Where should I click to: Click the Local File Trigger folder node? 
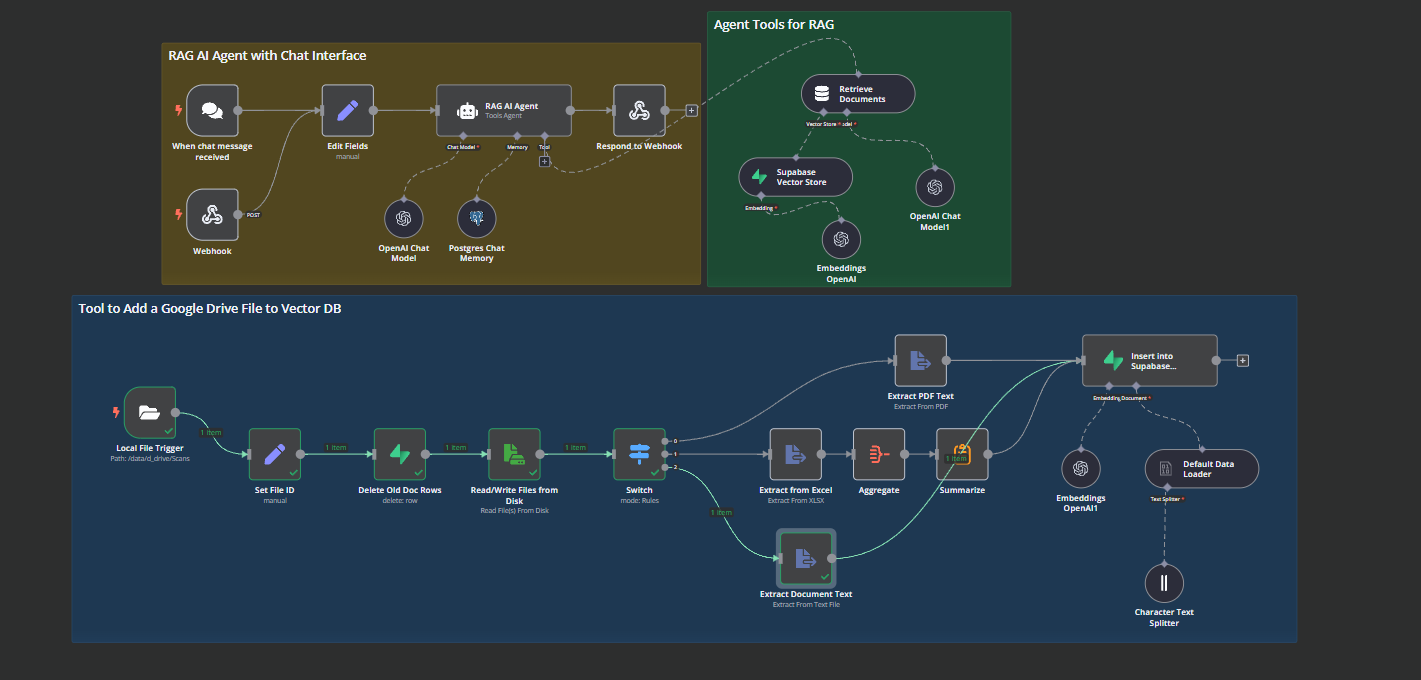coord(149,412)
